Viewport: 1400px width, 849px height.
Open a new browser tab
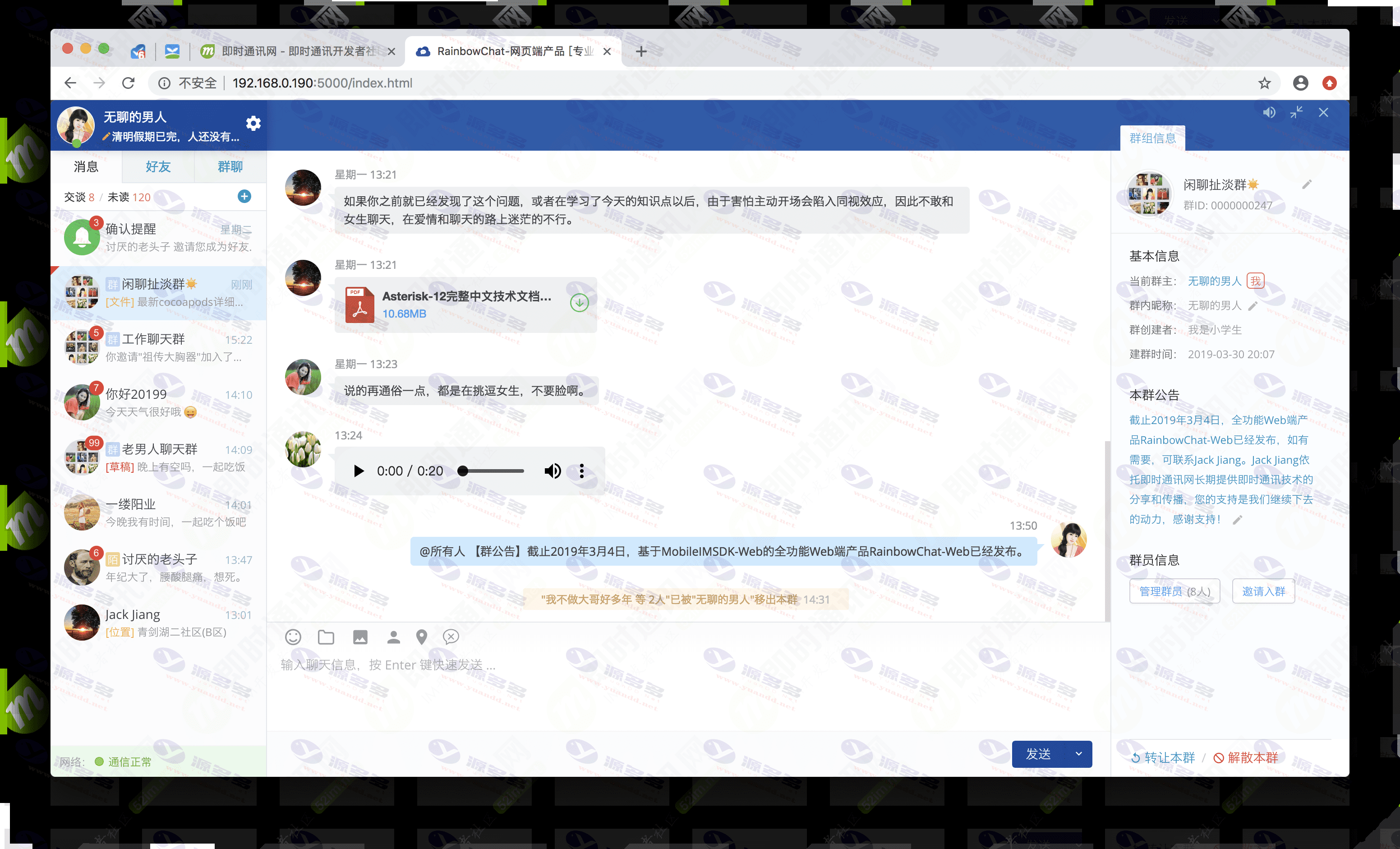pyautogui.click(x=641, y=51)
